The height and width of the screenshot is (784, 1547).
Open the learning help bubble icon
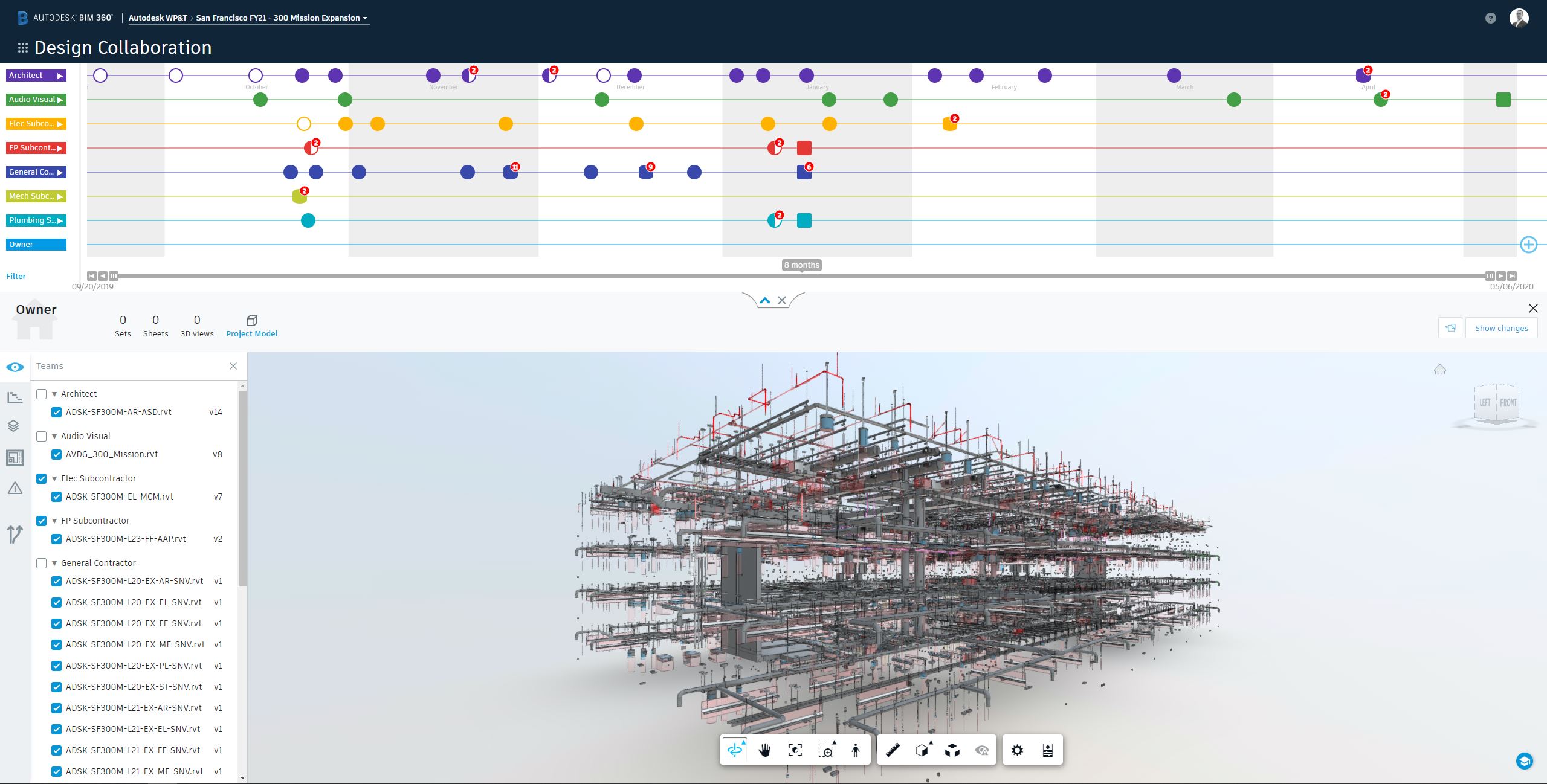(1525, 761)
